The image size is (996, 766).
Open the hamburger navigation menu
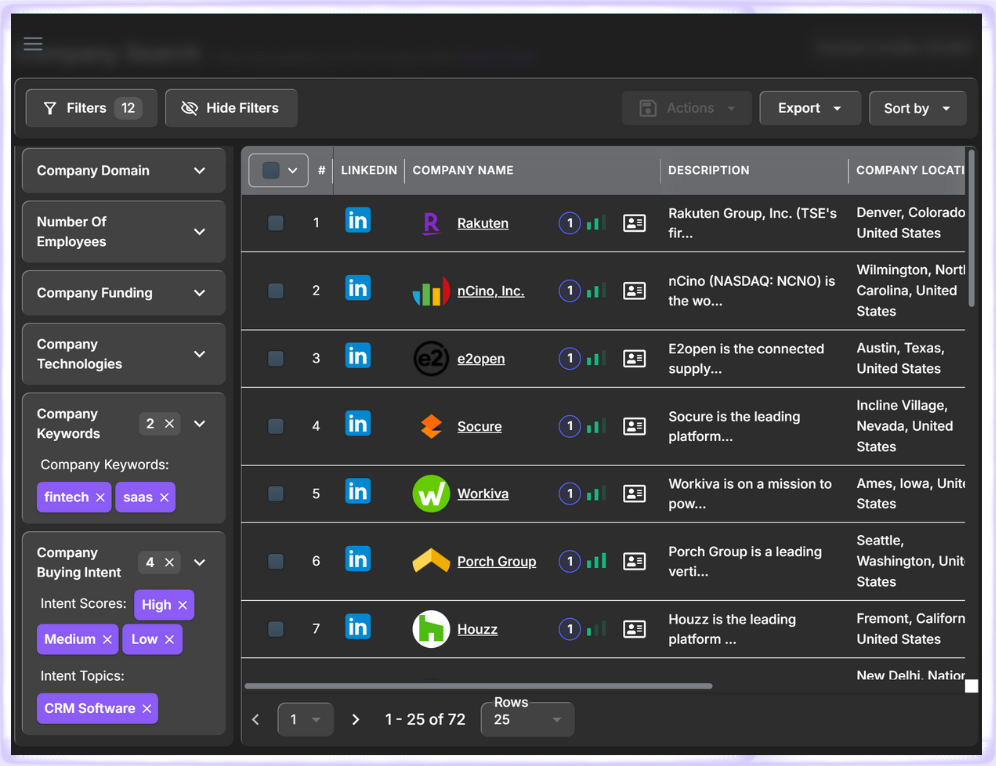coord(33,44)
